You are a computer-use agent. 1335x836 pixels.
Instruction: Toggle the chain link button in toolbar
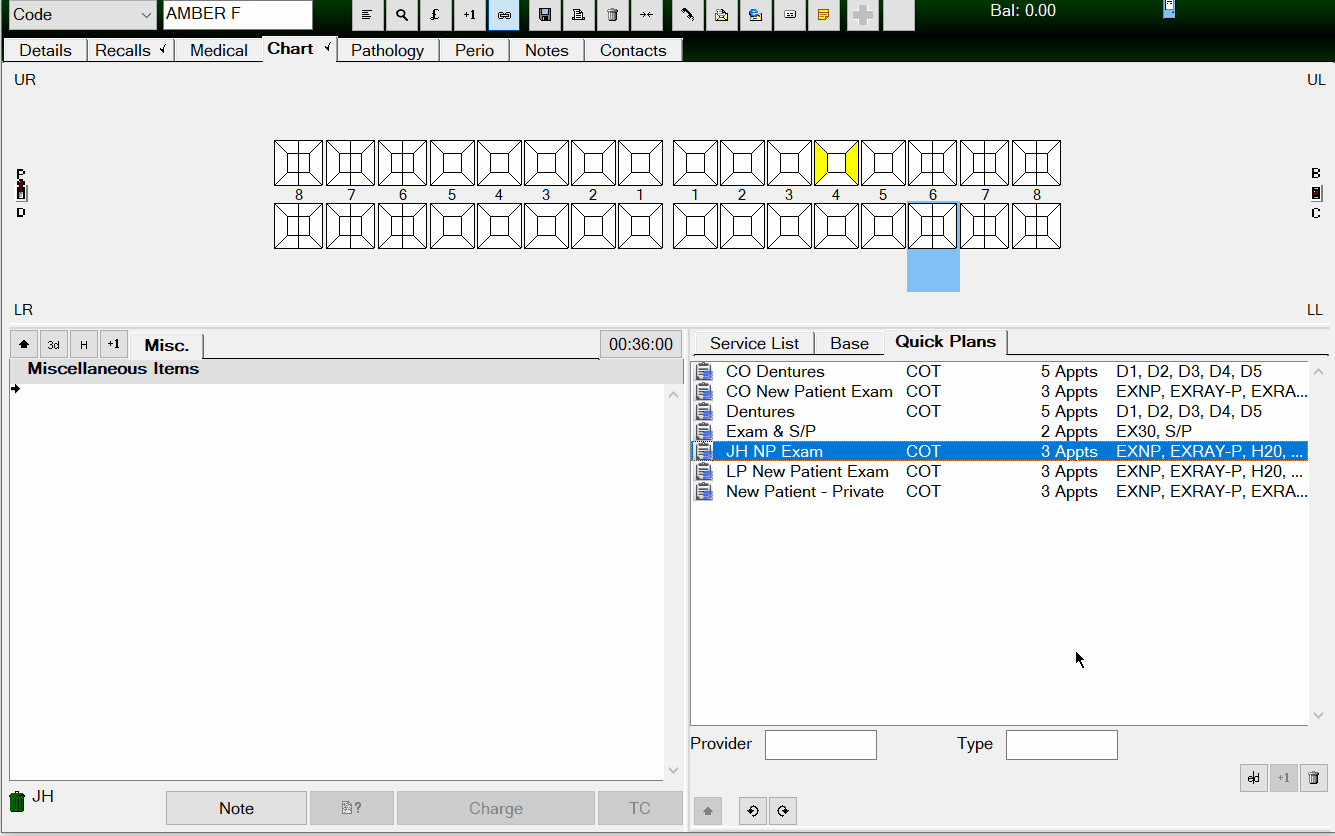coord(503,15)
